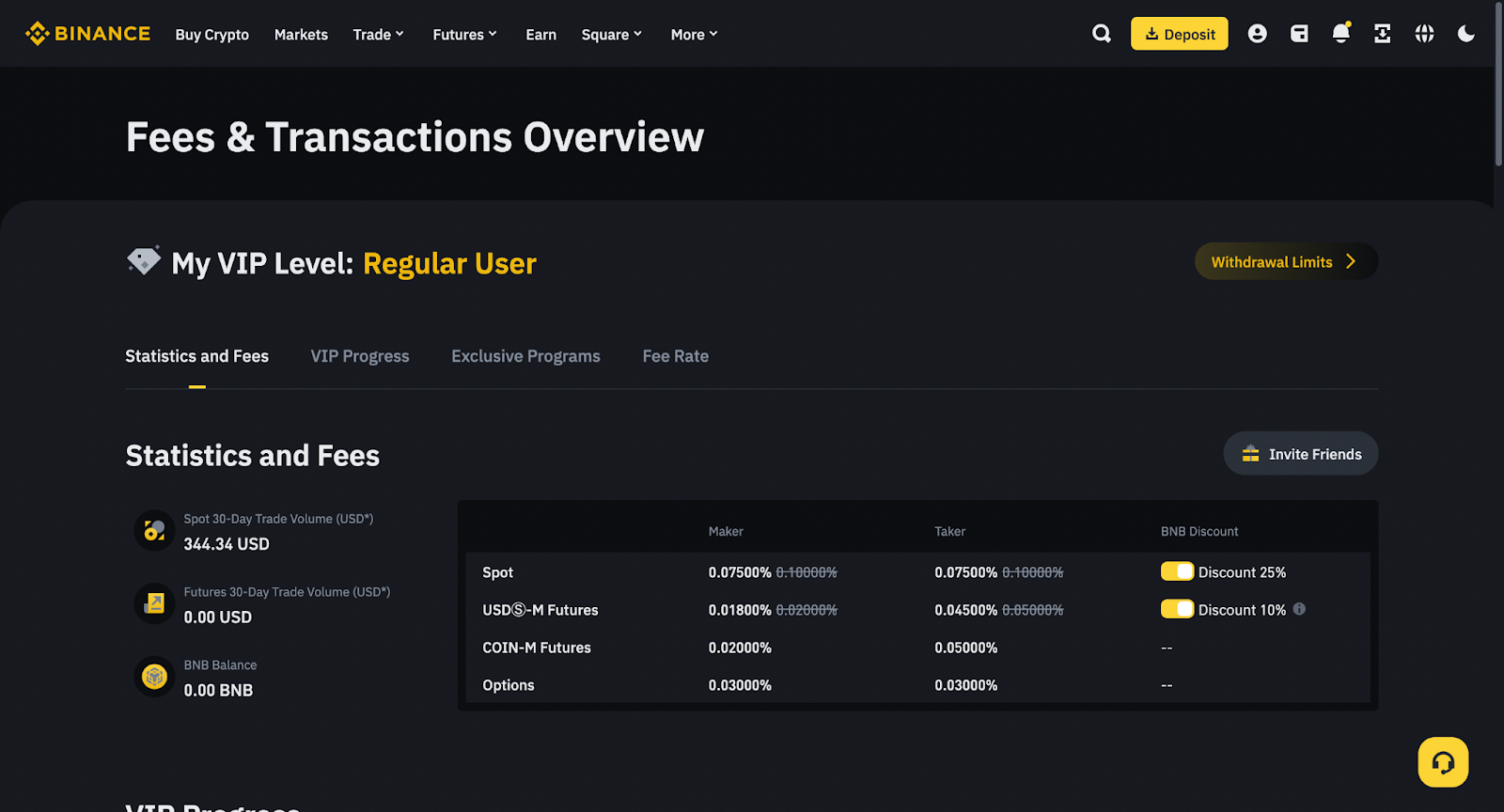
Task: Open the notifications bell icon
Action: [1341, 34]
